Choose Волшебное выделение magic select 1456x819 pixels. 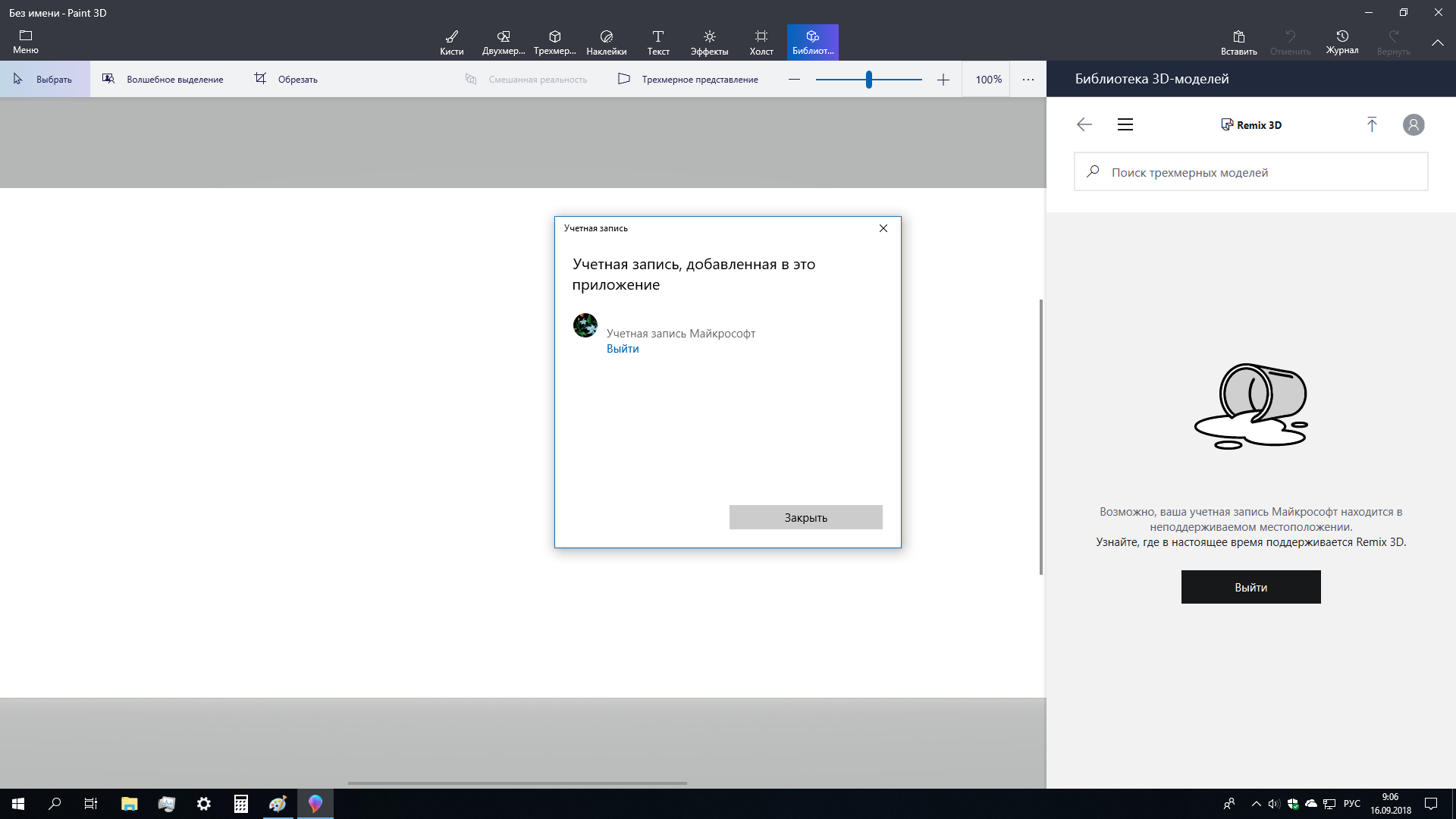click(x=163, y=79)
